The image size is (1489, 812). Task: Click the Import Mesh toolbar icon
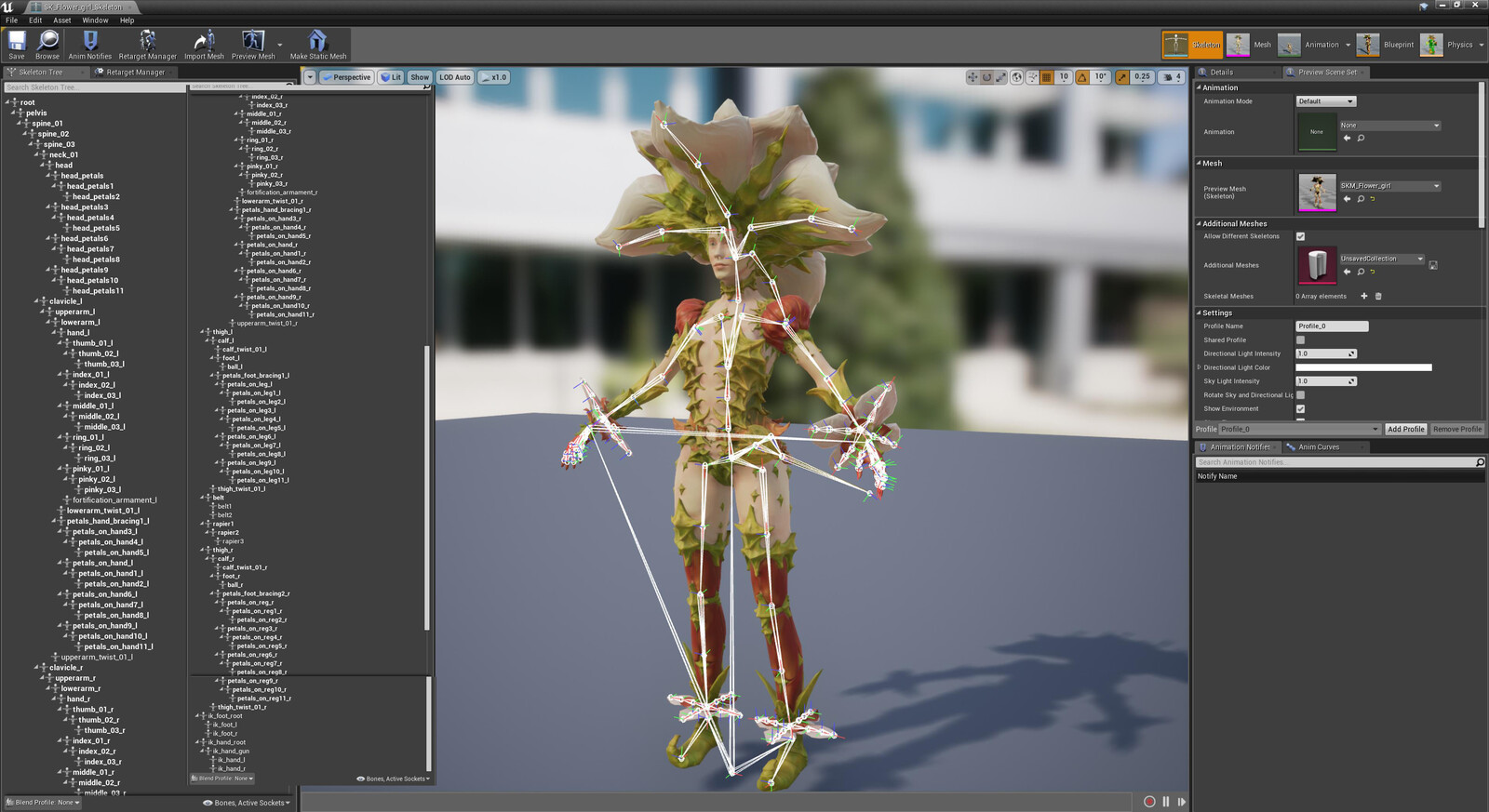pos(204,44)
